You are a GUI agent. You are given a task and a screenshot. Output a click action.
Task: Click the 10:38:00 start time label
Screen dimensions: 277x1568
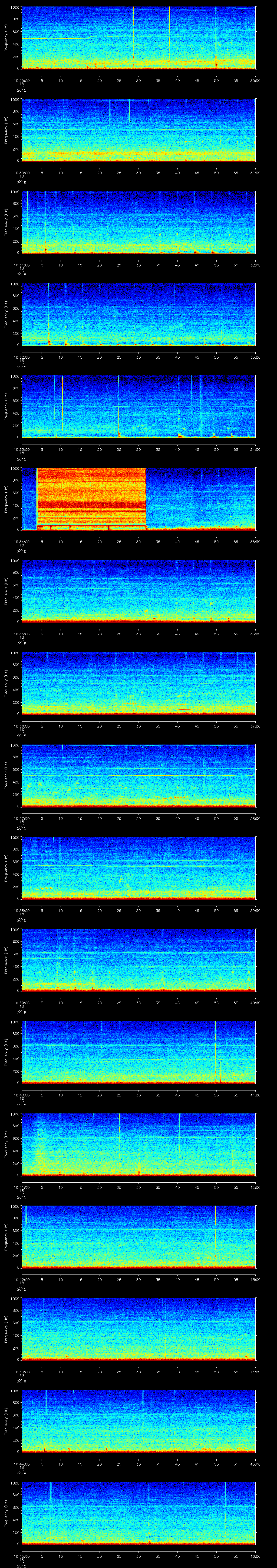21,910
